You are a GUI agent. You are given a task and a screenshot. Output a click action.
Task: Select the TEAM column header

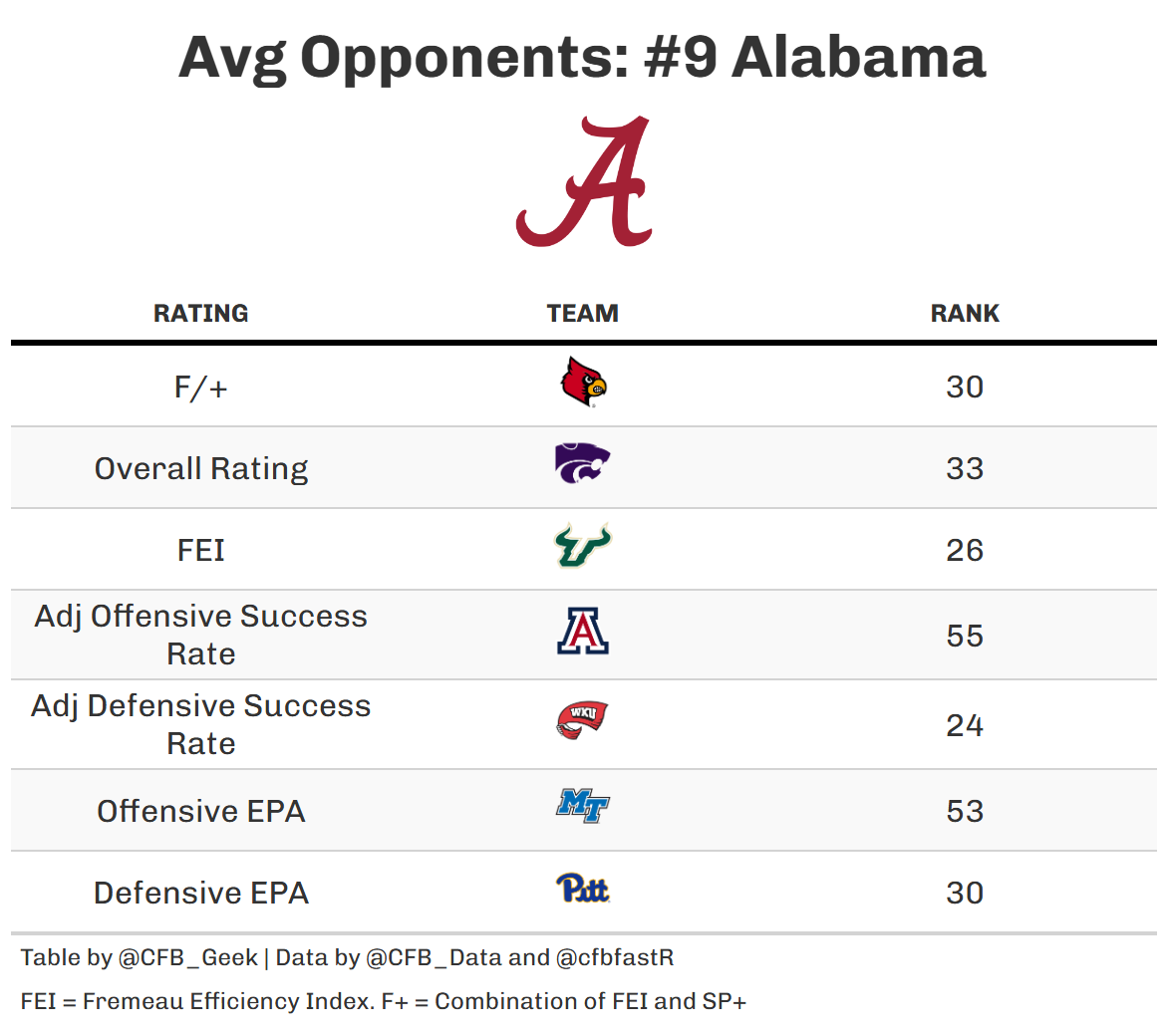click(583, 314)
